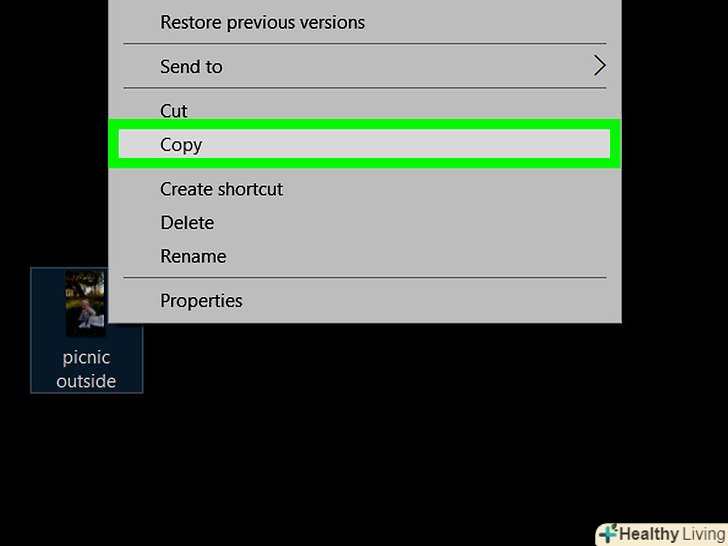Click the word Living in the watermark
Screen dimensions: 728x546
703,534
